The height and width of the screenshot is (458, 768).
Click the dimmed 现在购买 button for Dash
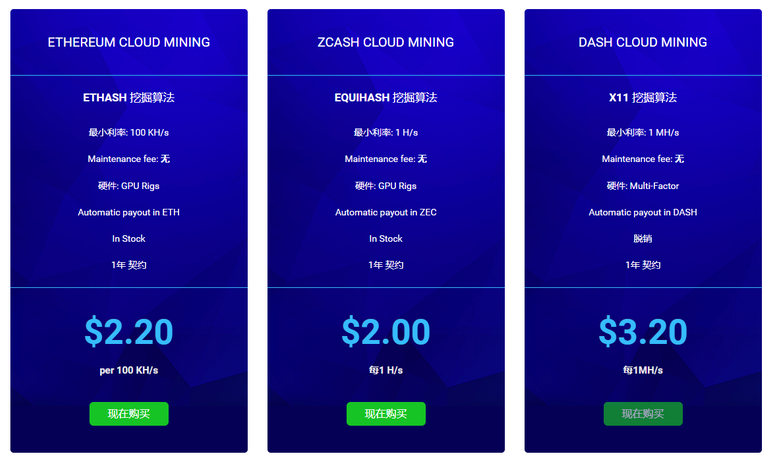tap(643, 414)
